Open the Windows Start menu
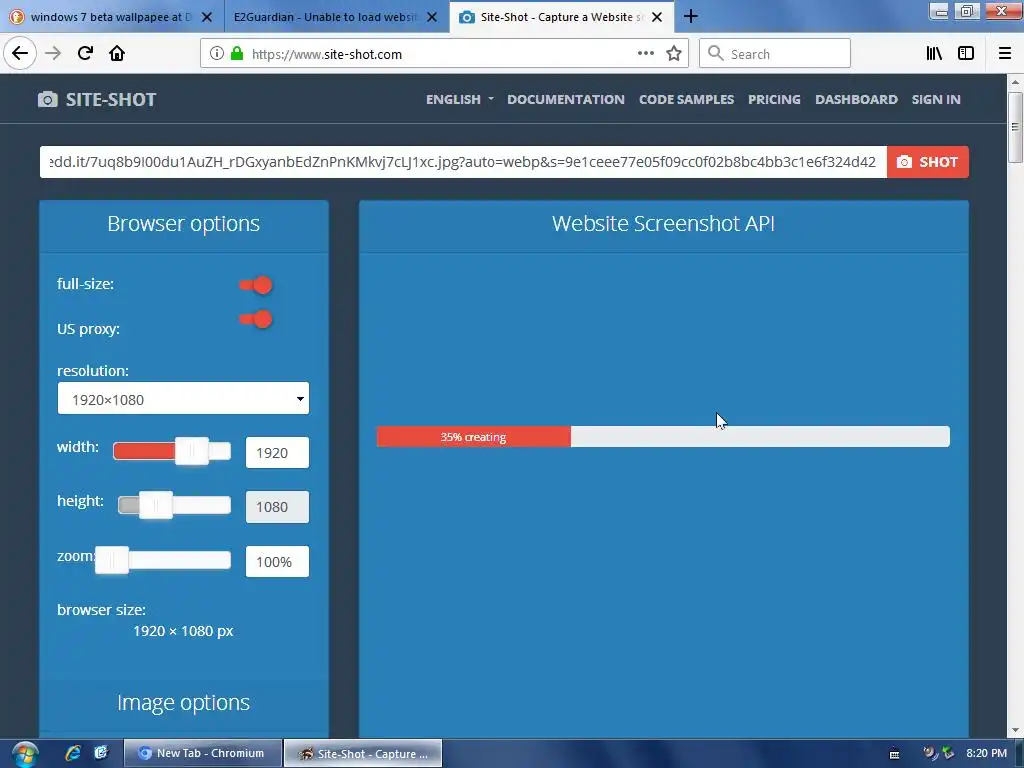 tap(24, 754)
